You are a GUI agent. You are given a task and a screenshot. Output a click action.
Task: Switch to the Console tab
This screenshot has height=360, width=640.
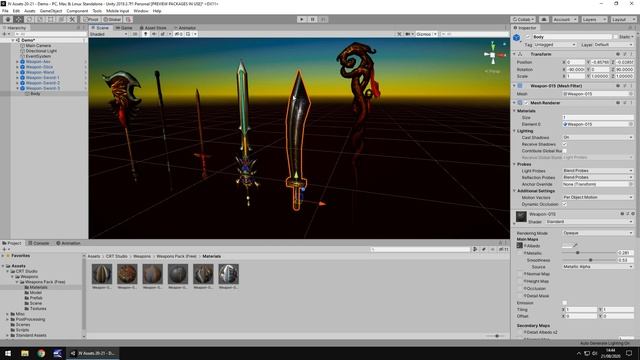tap(39, 243)
